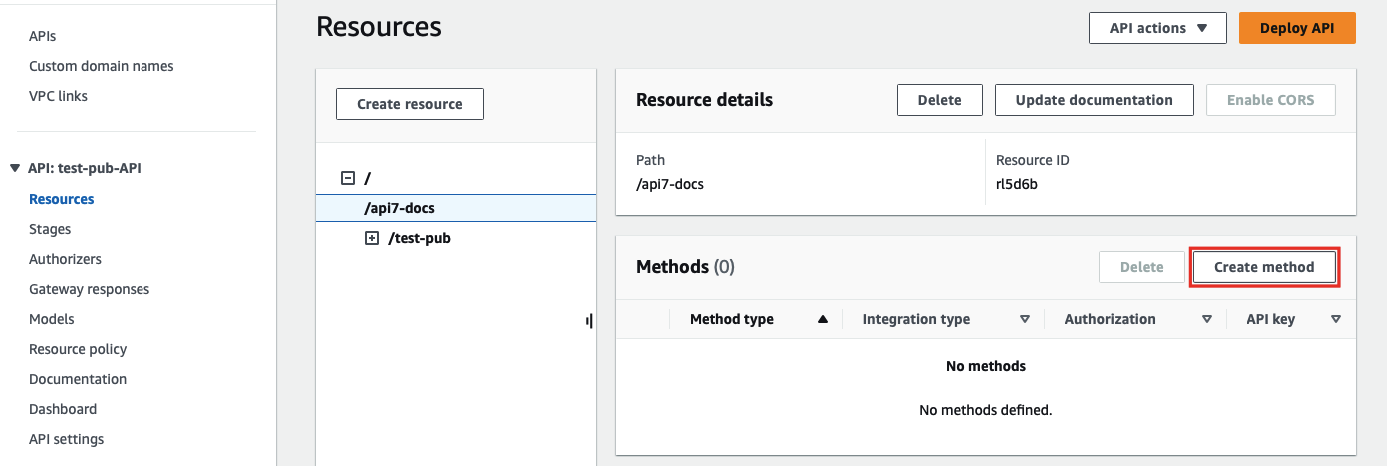This screenshot has height=466, width=1387.
Task: Click the Resources page heading
Action: (379, 27)
